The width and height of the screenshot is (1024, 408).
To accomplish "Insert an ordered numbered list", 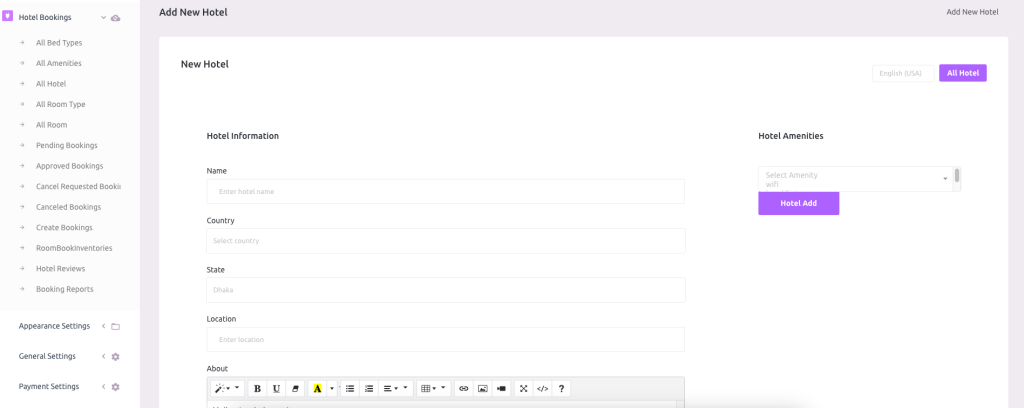I will click(369, 388).
